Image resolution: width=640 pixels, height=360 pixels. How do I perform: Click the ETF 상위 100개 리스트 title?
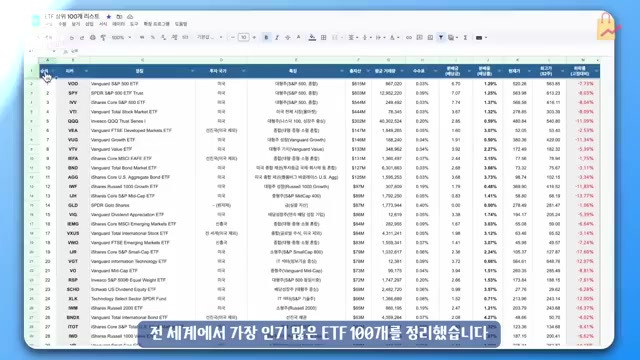tap(72, 16)
